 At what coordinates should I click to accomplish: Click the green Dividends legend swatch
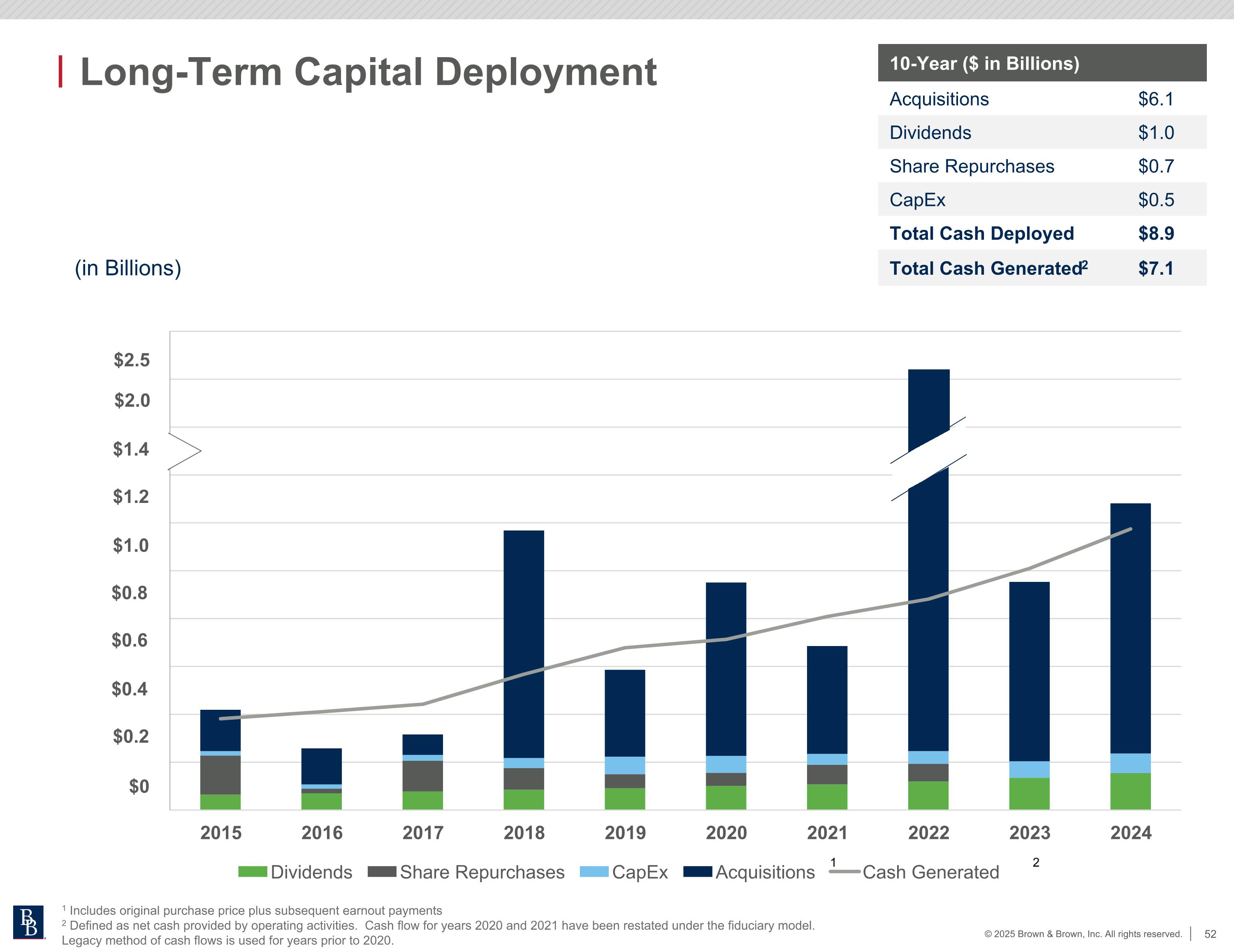tap(252, 872)
